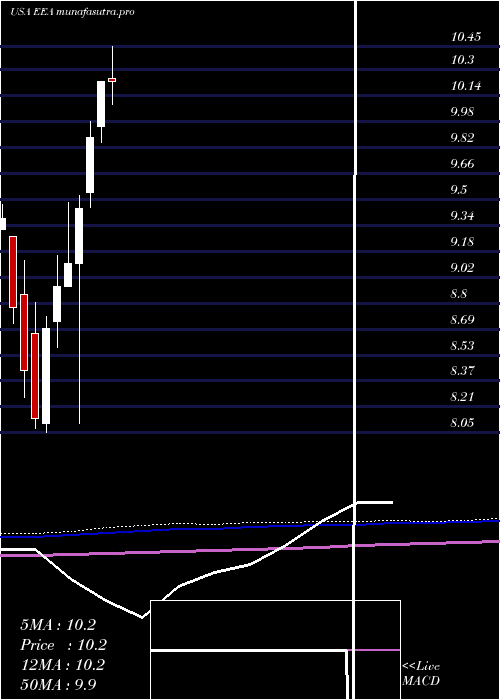Click the 8.53 price axis label

pos(462,346)
